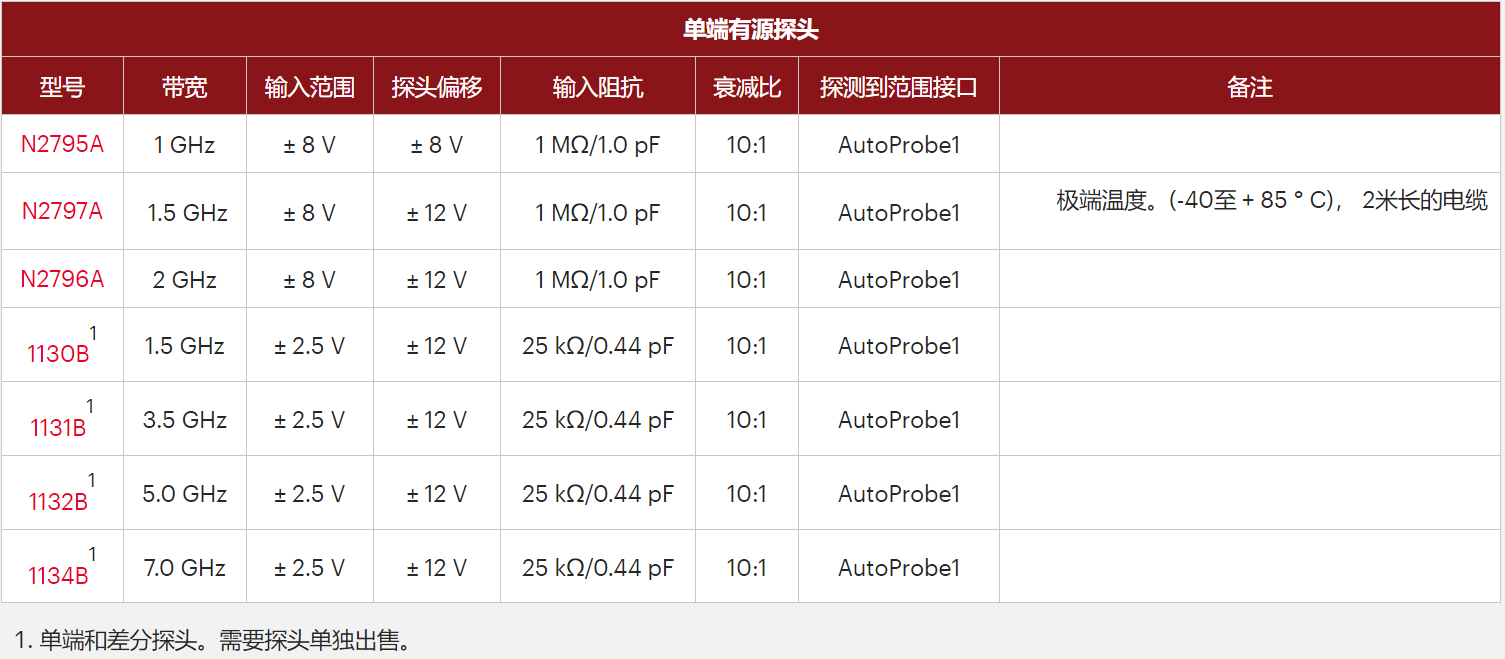Click the 1134B model link
This screenshot has height=659, width=1505.
tap(58, 575)
